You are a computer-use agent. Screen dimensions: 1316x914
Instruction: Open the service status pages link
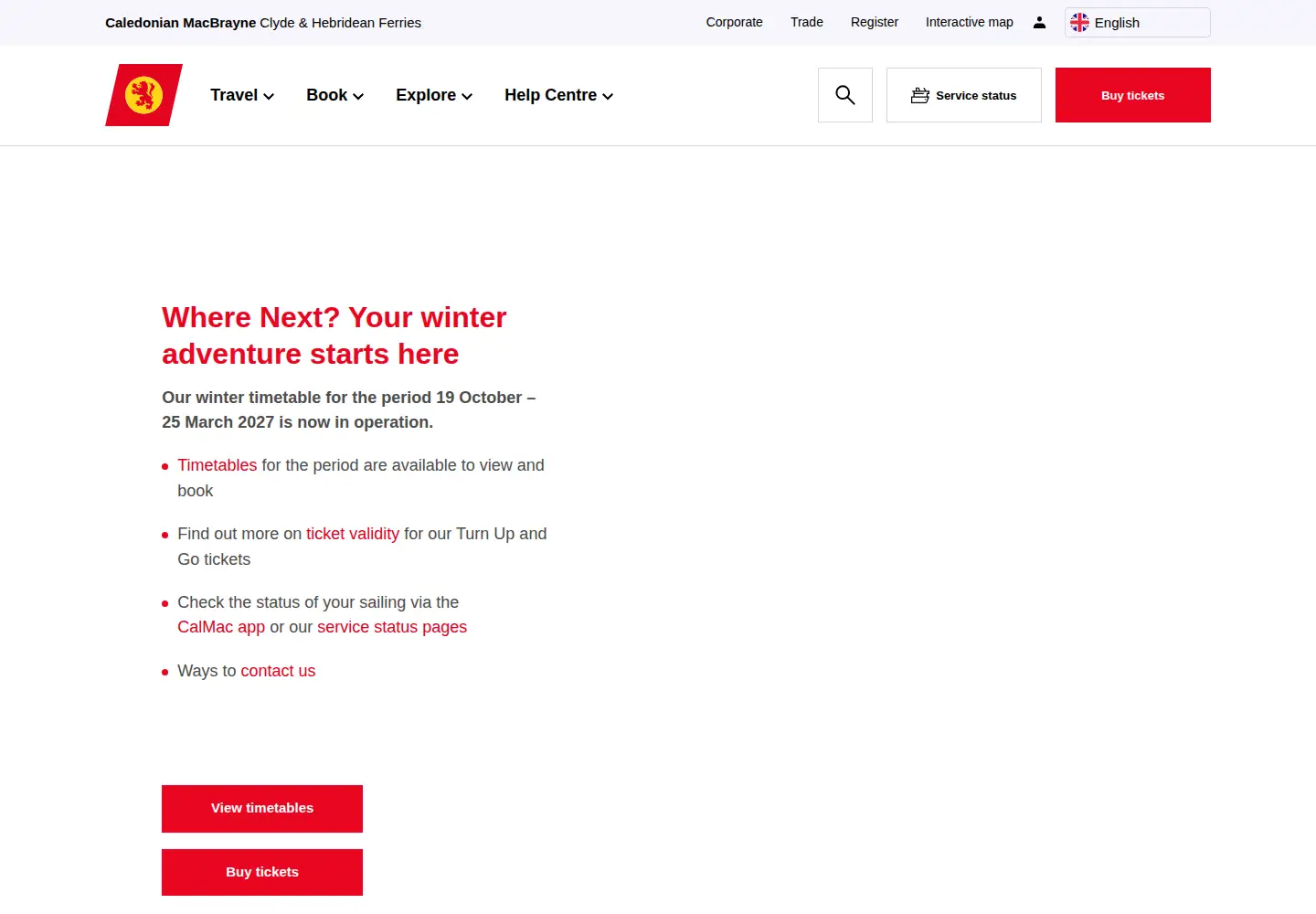(392, 627)
